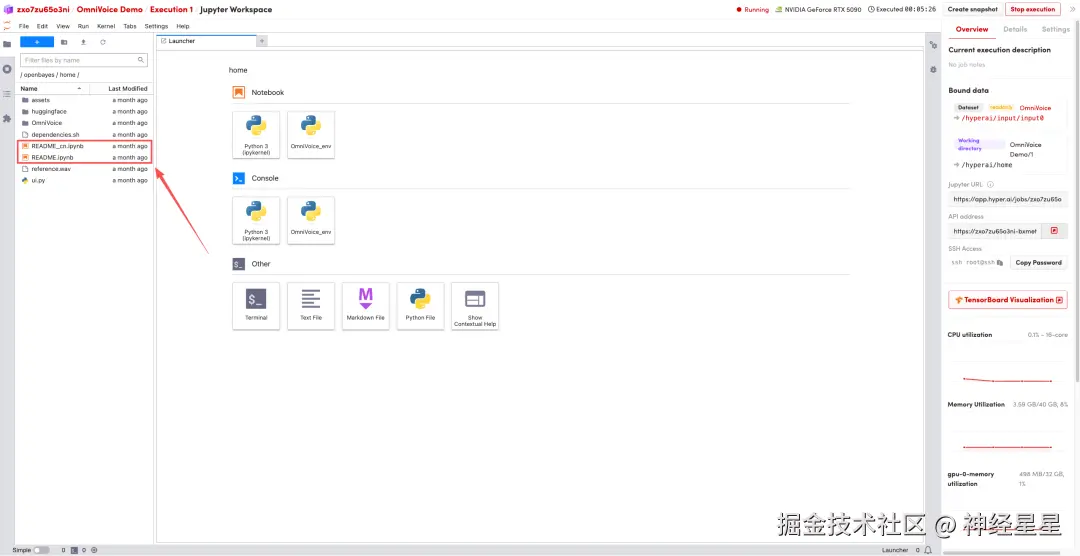This screenshot has height=556, width=1080.
Task: Open the OmniVoice Demo breadcrumb link
Action: (110, 10)
